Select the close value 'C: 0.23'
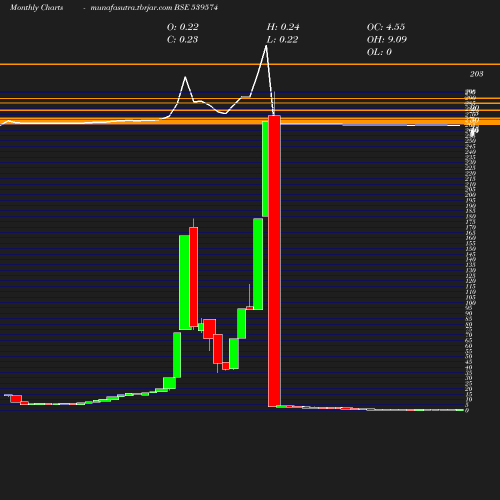 (x=183, y=40)
